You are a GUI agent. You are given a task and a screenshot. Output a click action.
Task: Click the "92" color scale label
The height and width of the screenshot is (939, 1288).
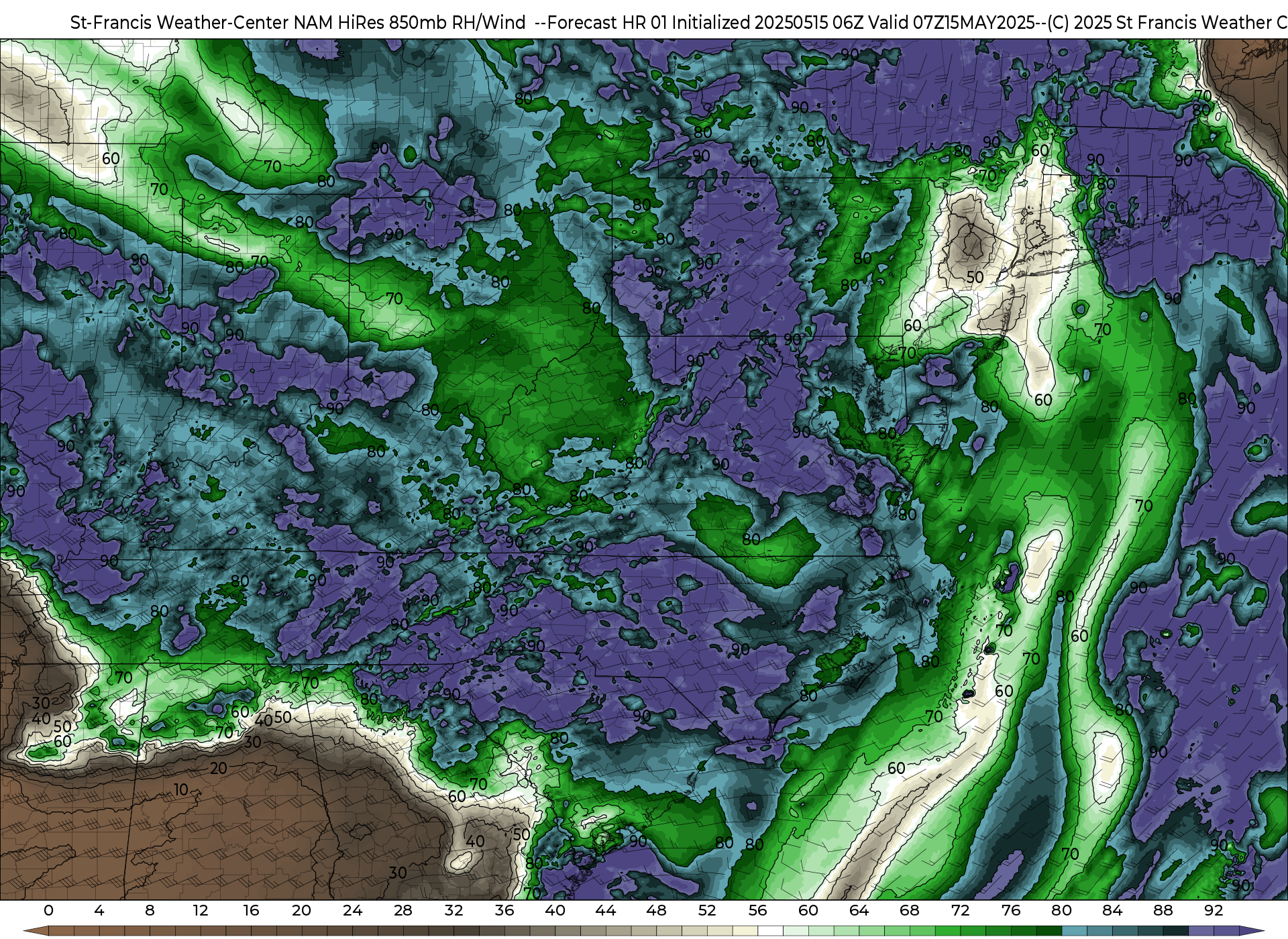1214,910
